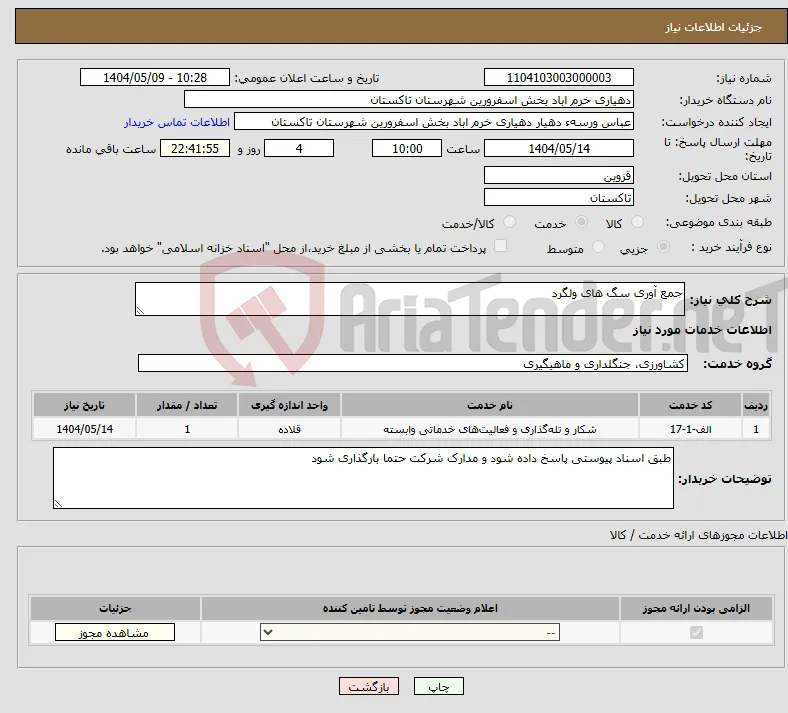Click the quantity cell 1 in the services table
This screenshot has height=713, width=788.
tap(187, 429)
